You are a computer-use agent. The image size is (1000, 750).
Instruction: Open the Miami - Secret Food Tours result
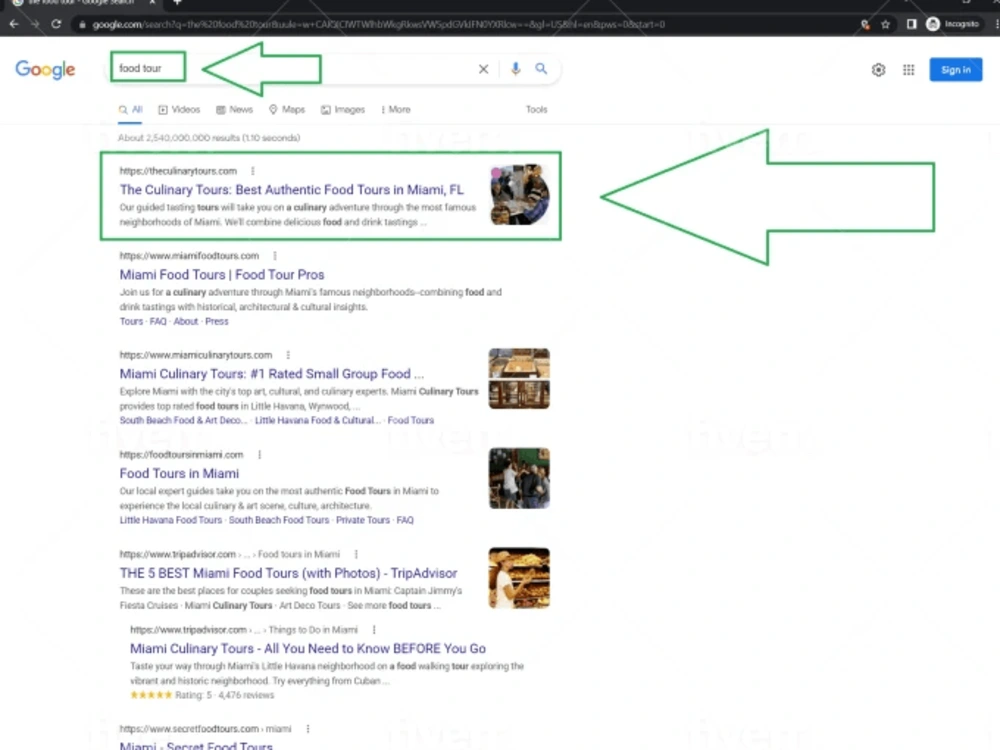(196, 744)
